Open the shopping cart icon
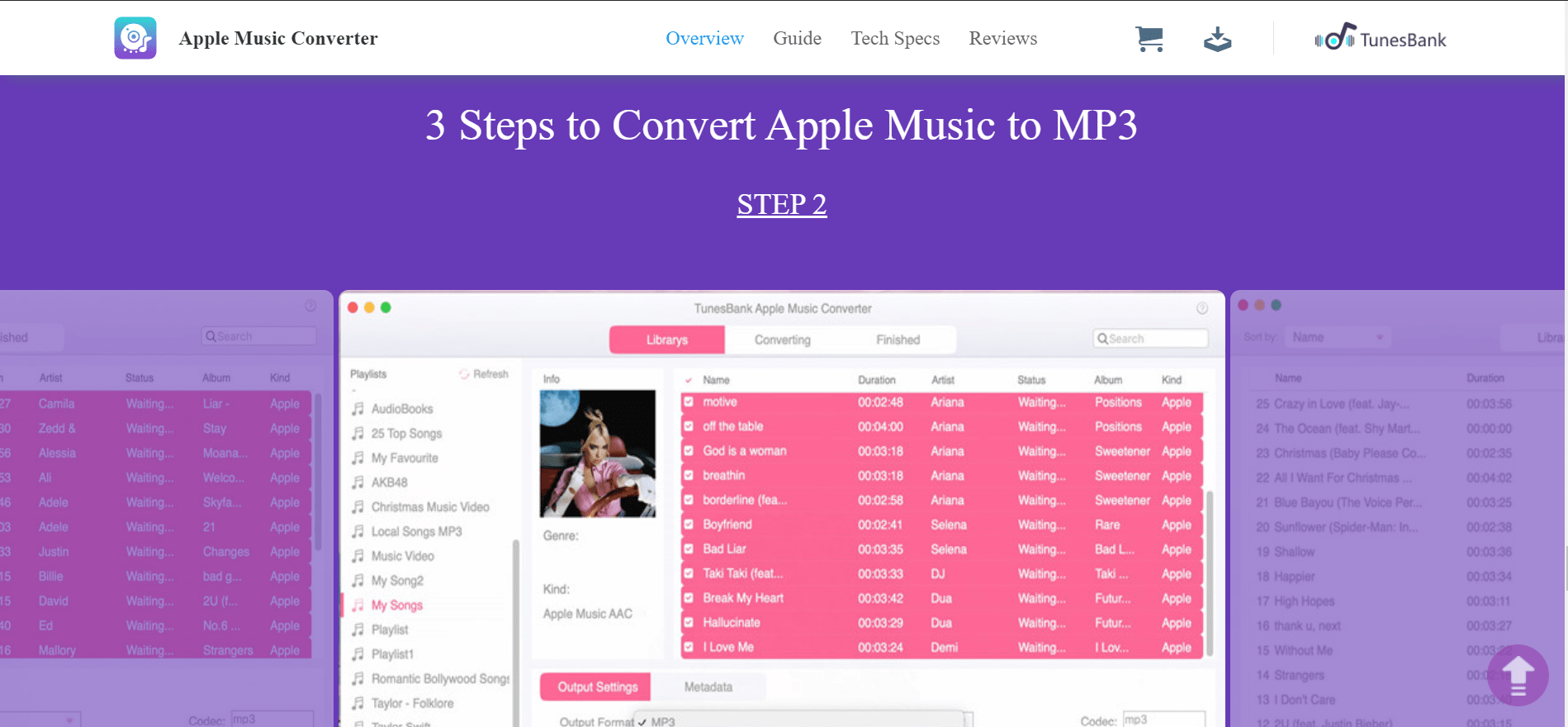The height and width of the screenshot is (727, 1568). click(1149, 39)
